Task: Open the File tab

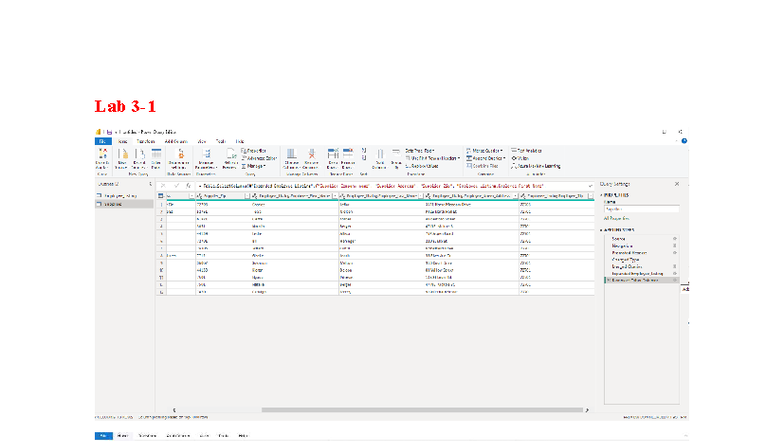Action: coord(103,142)
